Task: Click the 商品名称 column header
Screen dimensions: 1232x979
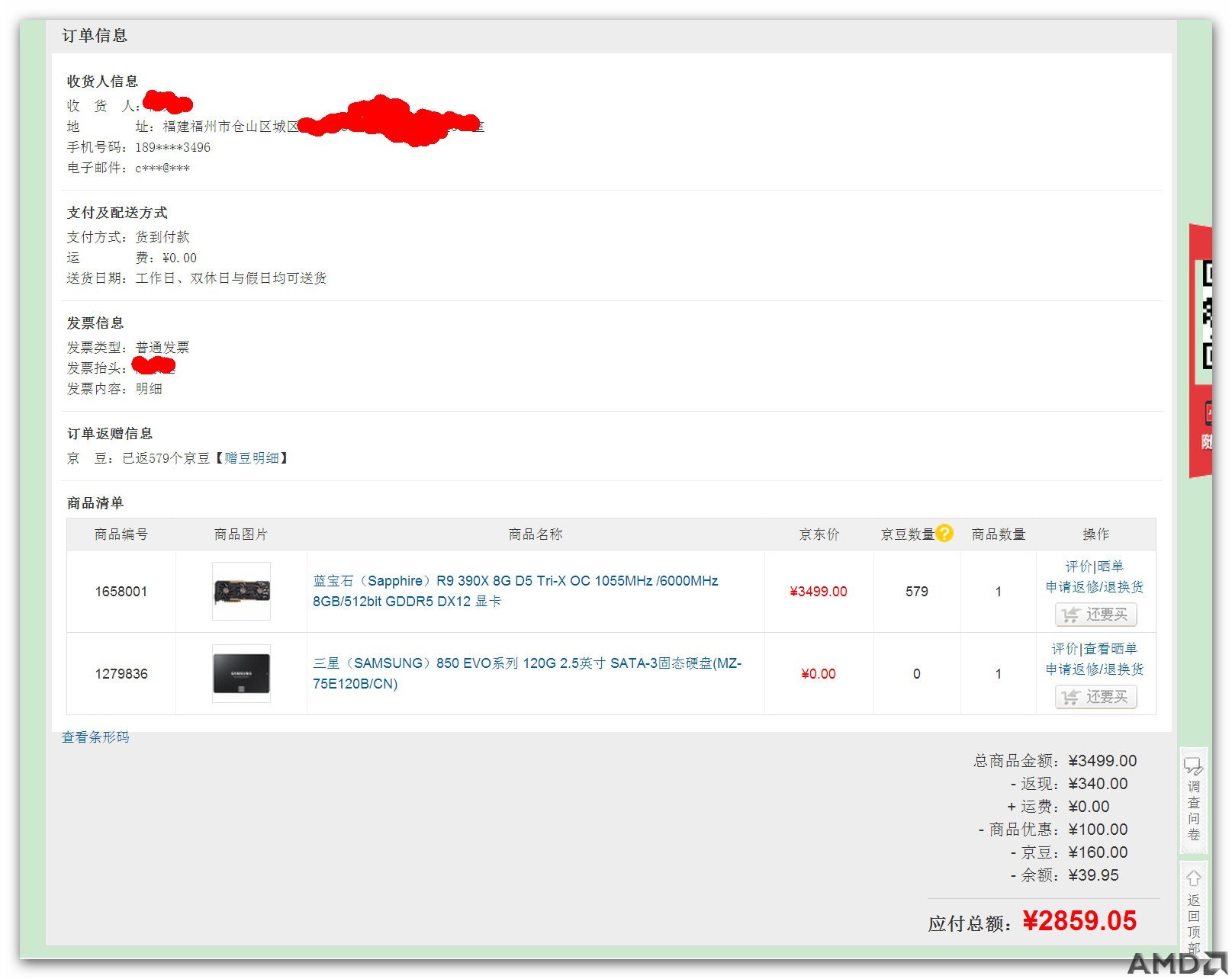Action: pos(536,534)
